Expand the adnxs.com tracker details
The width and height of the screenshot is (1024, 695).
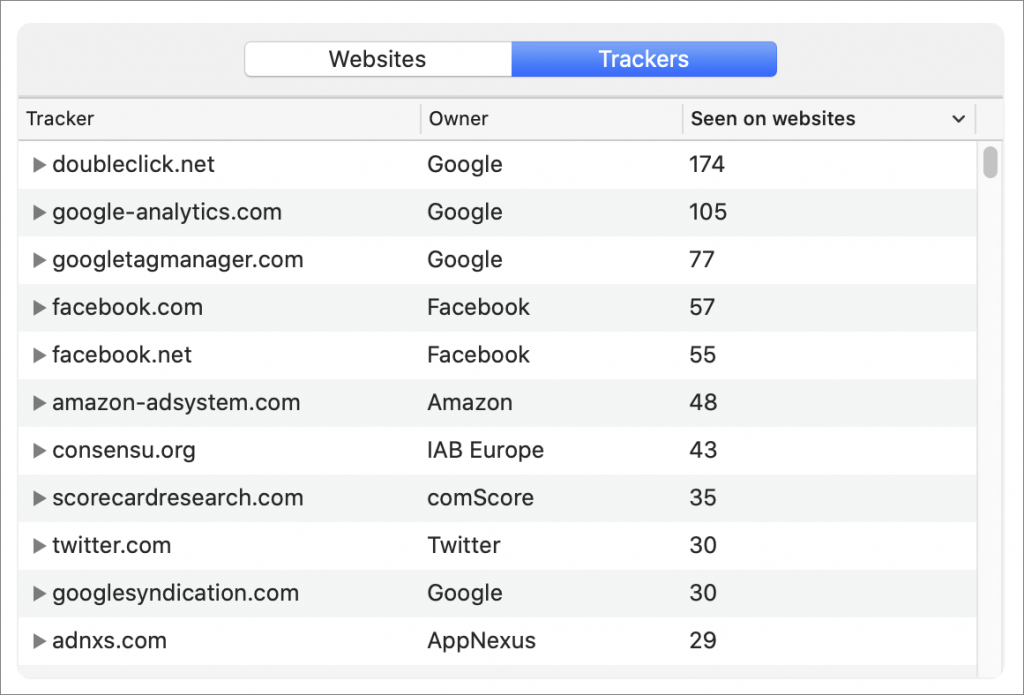[39, 640]
